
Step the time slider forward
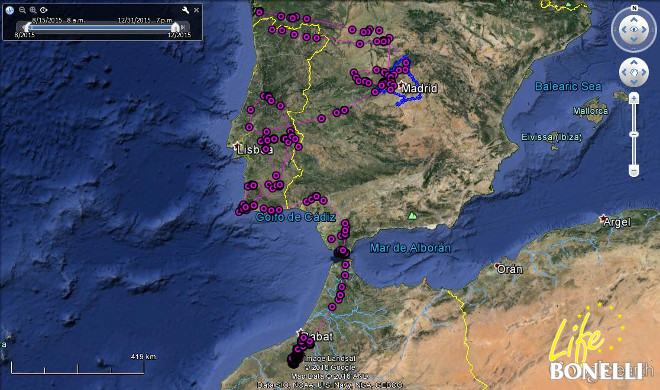[183, 27]
